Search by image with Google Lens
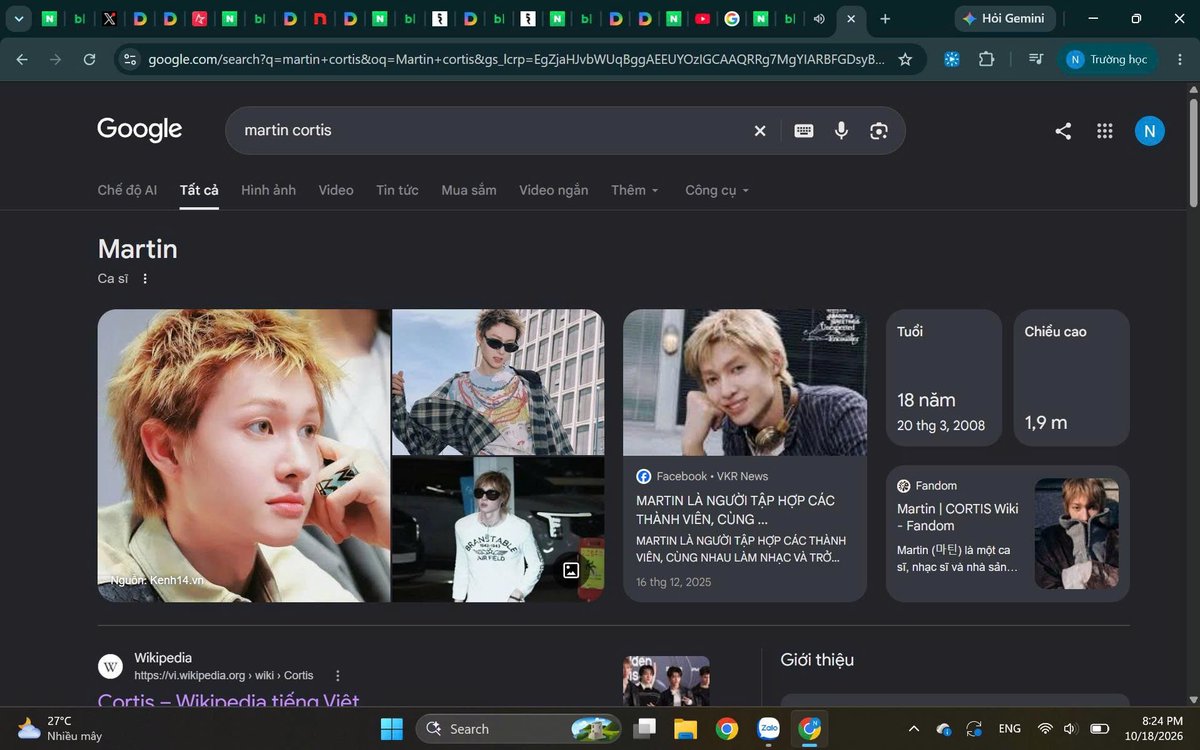Image resolution: width=1200 pixels, height=750 pixels. click(x=879, y=130)
